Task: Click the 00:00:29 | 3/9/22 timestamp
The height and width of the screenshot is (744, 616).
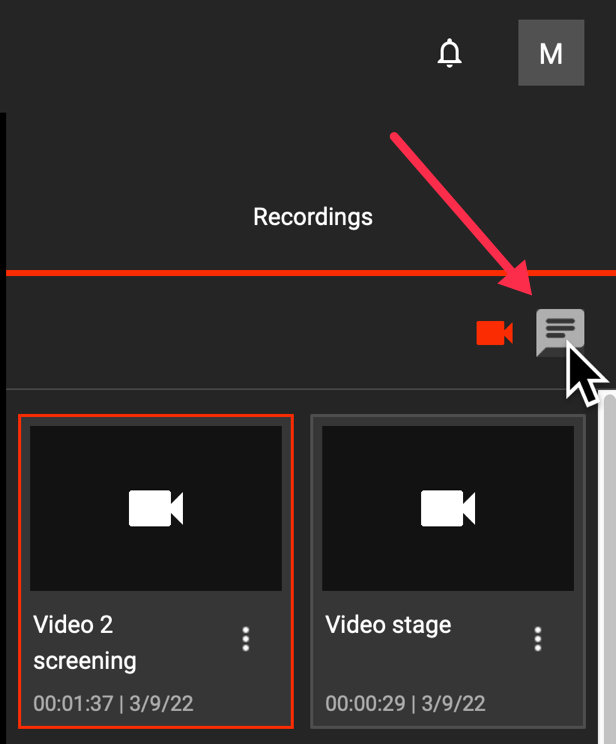Action: 405,703
